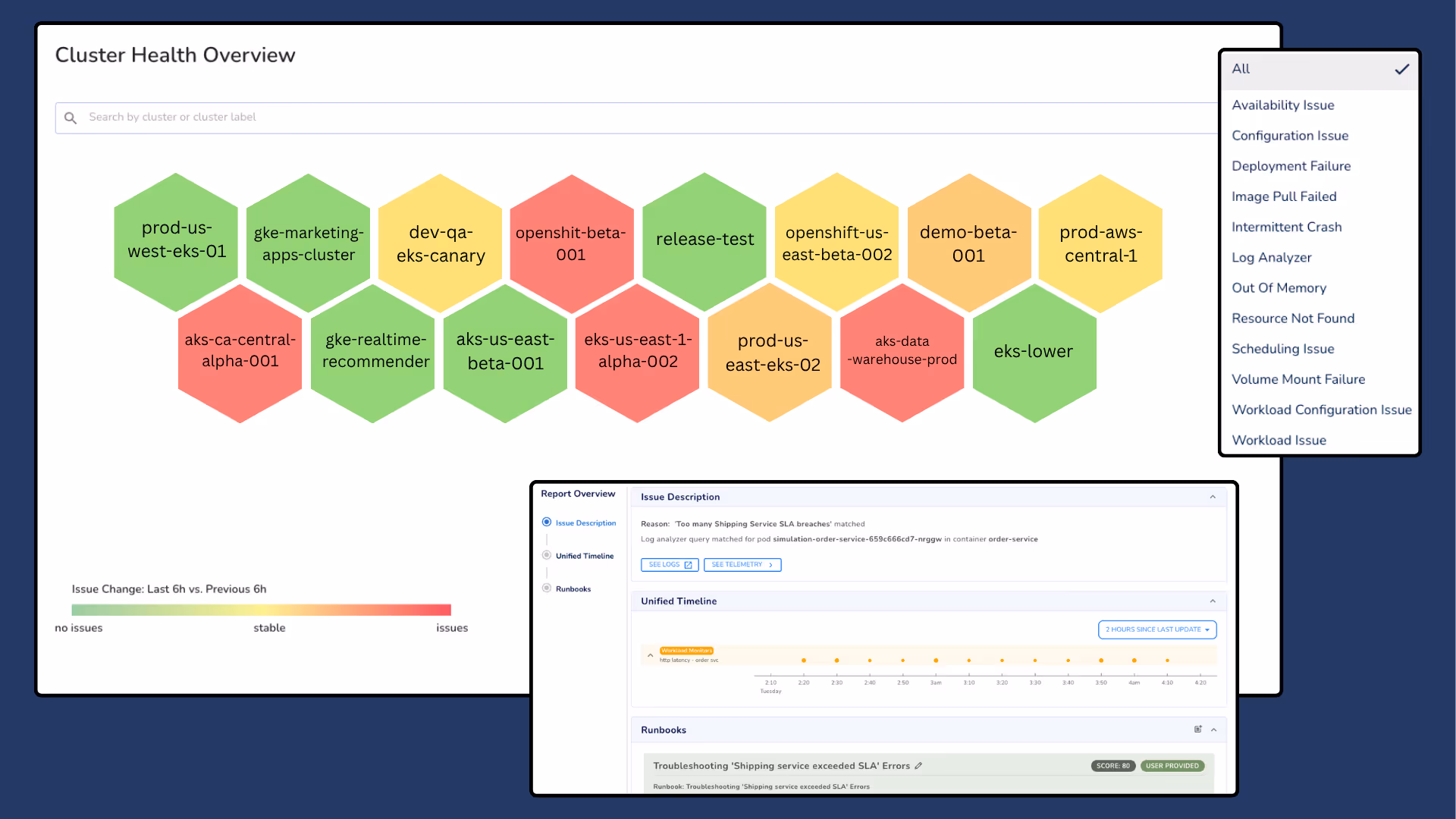Collapse the Issue Description section
This screenshot has height=819, width=1456.
(x=1213, y=497)
